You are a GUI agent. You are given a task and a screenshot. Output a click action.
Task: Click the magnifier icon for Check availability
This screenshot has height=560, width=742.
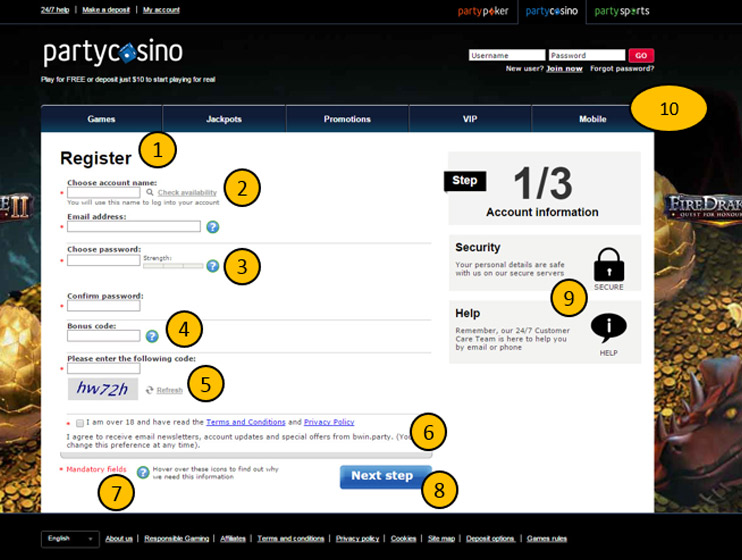tap(150, 192)
